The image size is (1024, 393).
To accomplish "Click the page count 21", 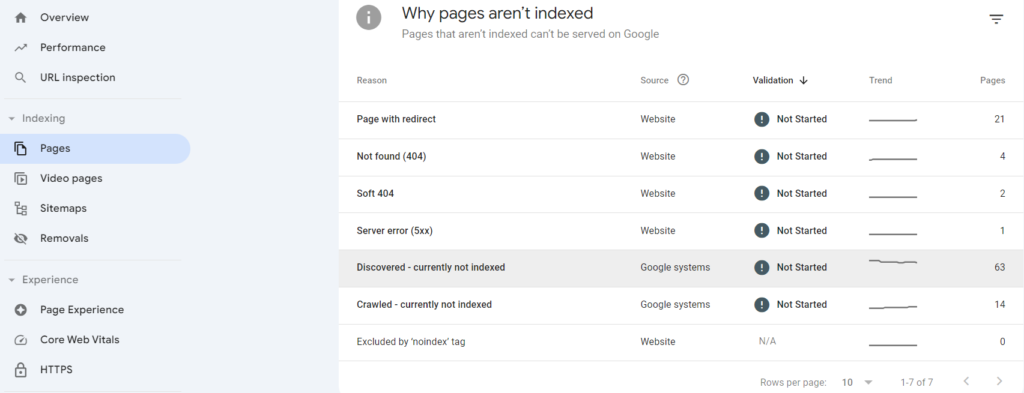I will (x=999, y=119).
